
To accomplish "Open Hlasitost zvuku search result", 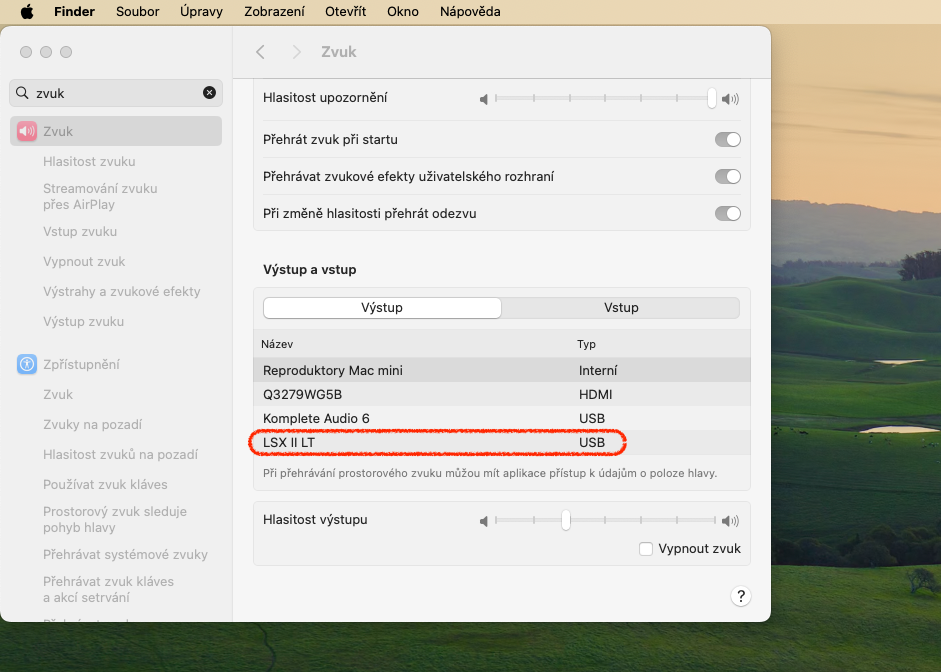I will [89, 161].
